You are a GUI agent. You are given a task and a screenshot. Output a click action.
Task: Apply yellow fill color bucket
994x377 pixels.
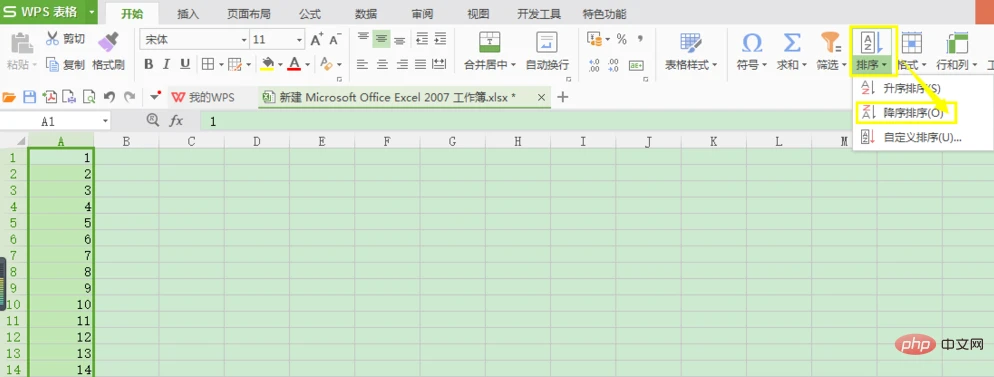268,64
